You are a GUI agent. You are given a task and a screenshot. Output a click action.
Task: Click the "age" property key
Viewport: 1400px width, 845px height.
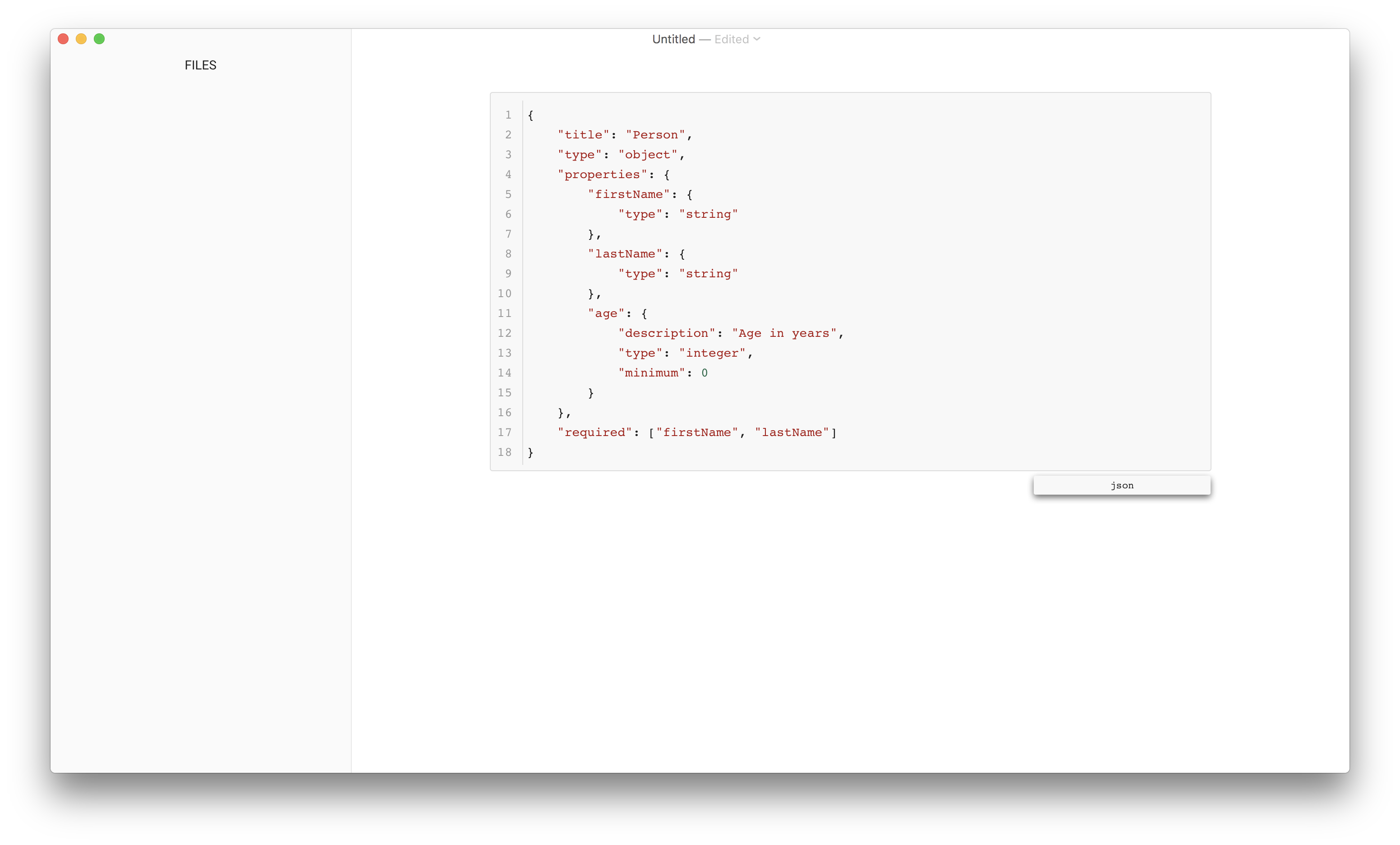[607, 313]
